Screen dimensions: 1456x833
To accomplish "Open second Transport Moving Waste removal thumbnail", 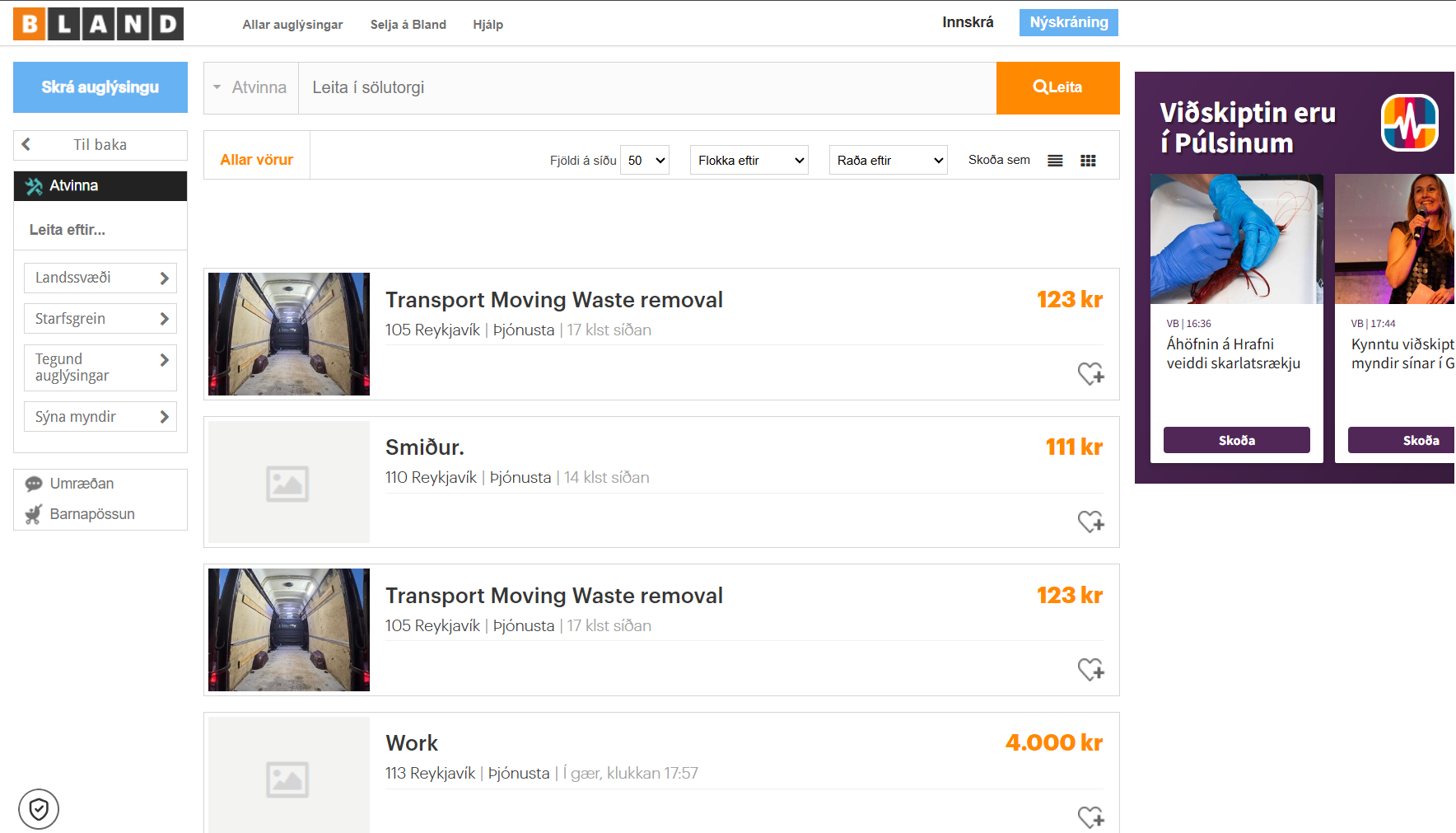I will tap(289, 629).
